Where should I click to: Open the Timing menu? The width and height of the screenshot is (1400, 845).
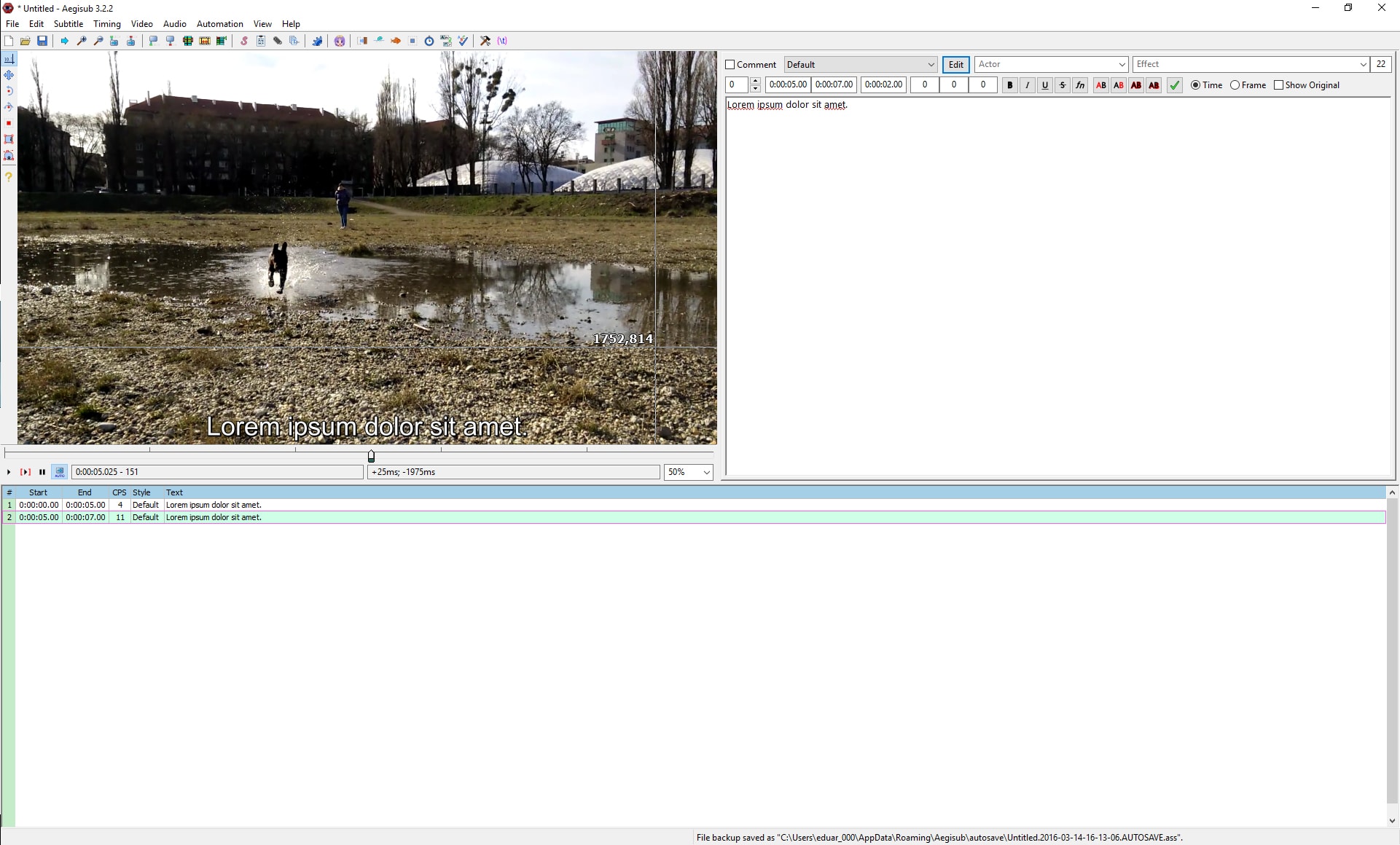click(x=107, y=24)
